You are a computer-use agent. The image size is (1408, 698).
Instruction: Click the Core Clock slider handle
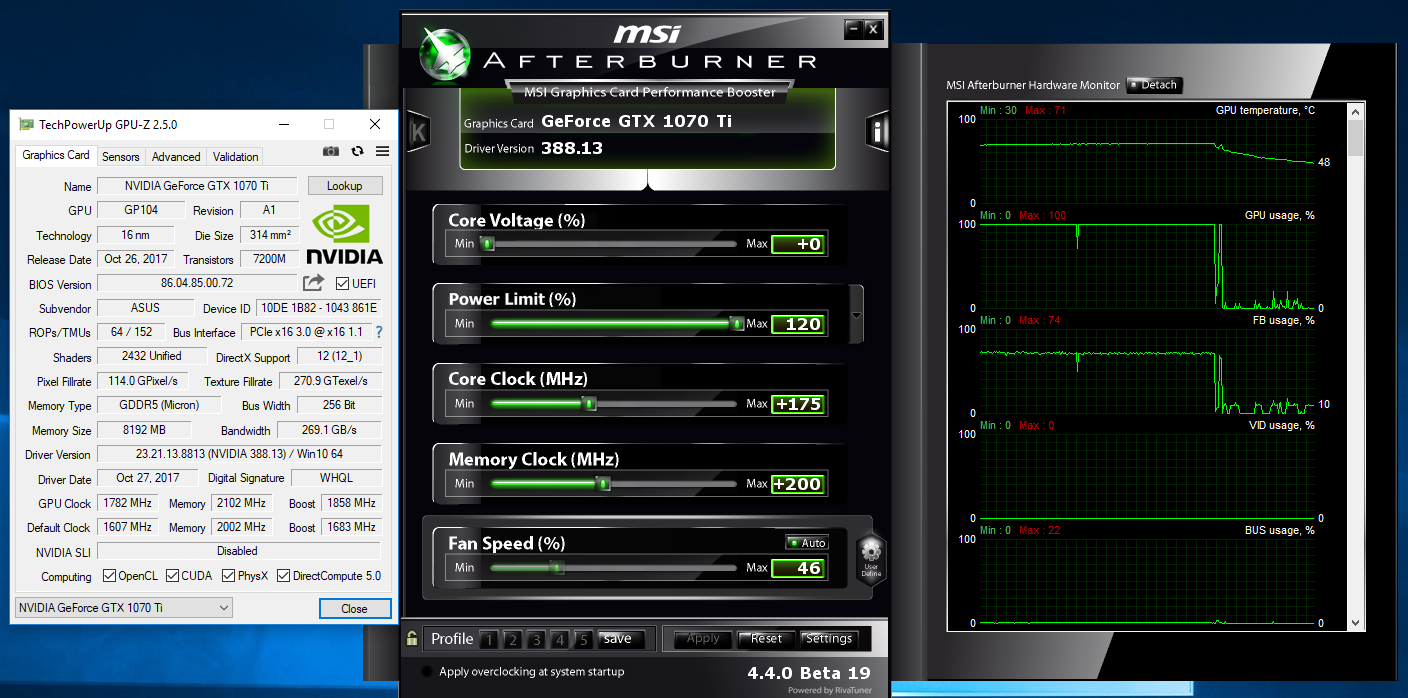[x=589, y=403]
